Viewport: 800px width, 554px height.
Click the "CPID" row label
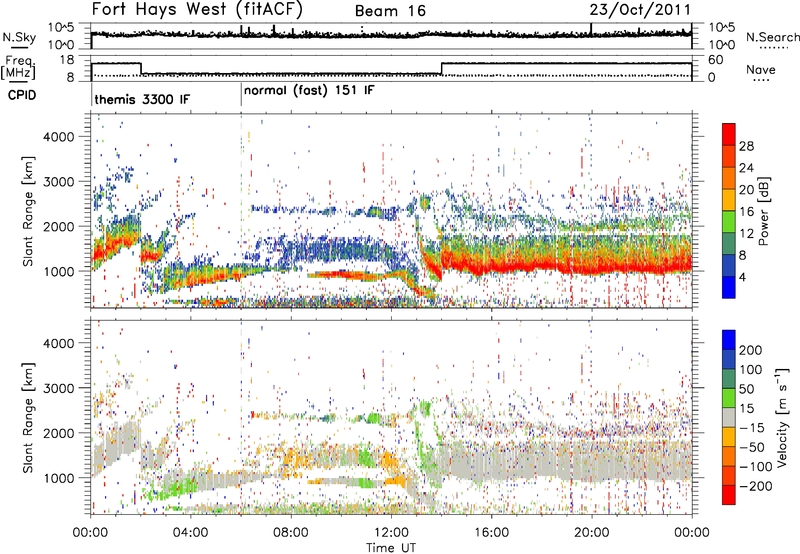(22, 95)
